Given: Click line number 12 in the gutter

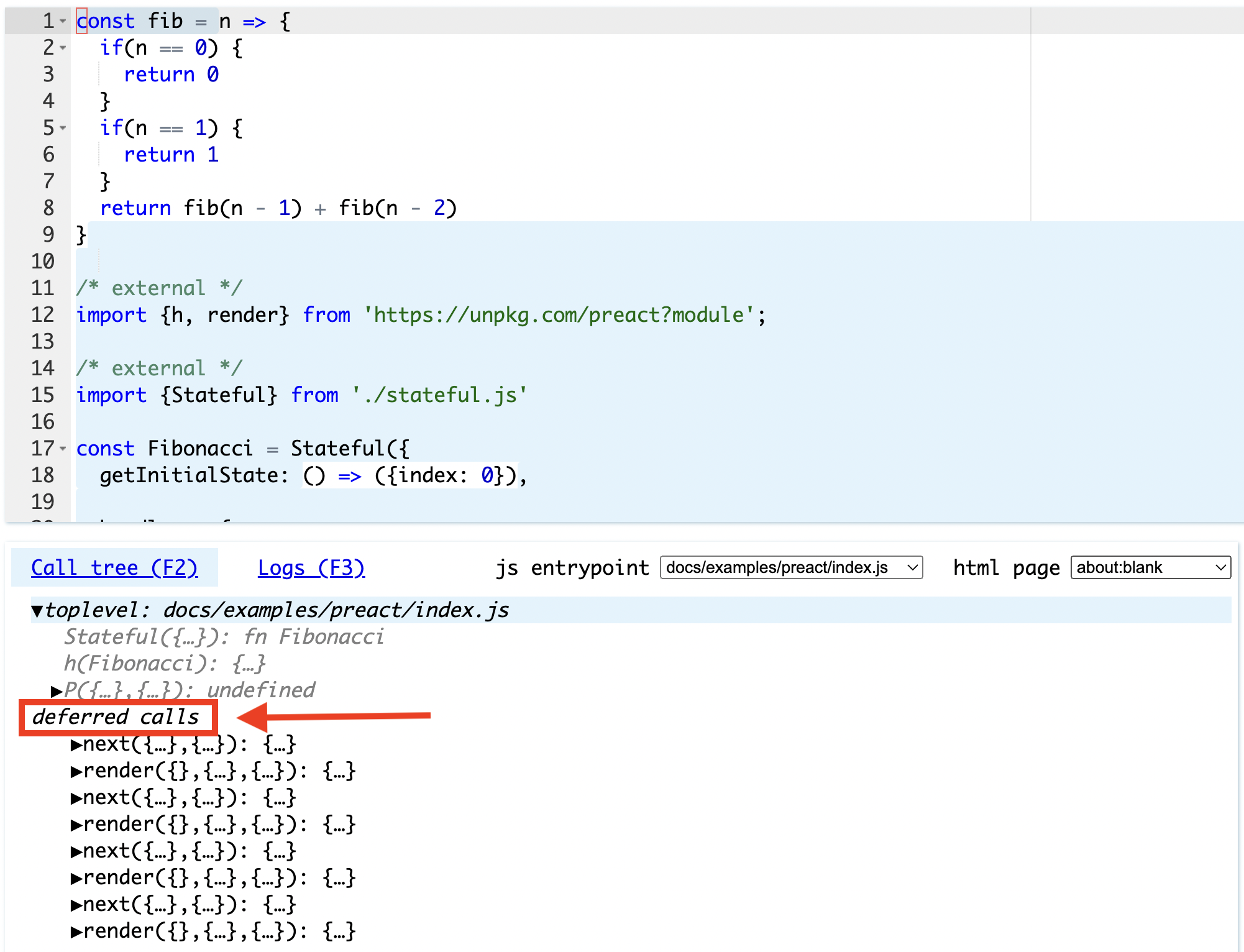Looking at the screenshot, I should click(x=42, y=315).
